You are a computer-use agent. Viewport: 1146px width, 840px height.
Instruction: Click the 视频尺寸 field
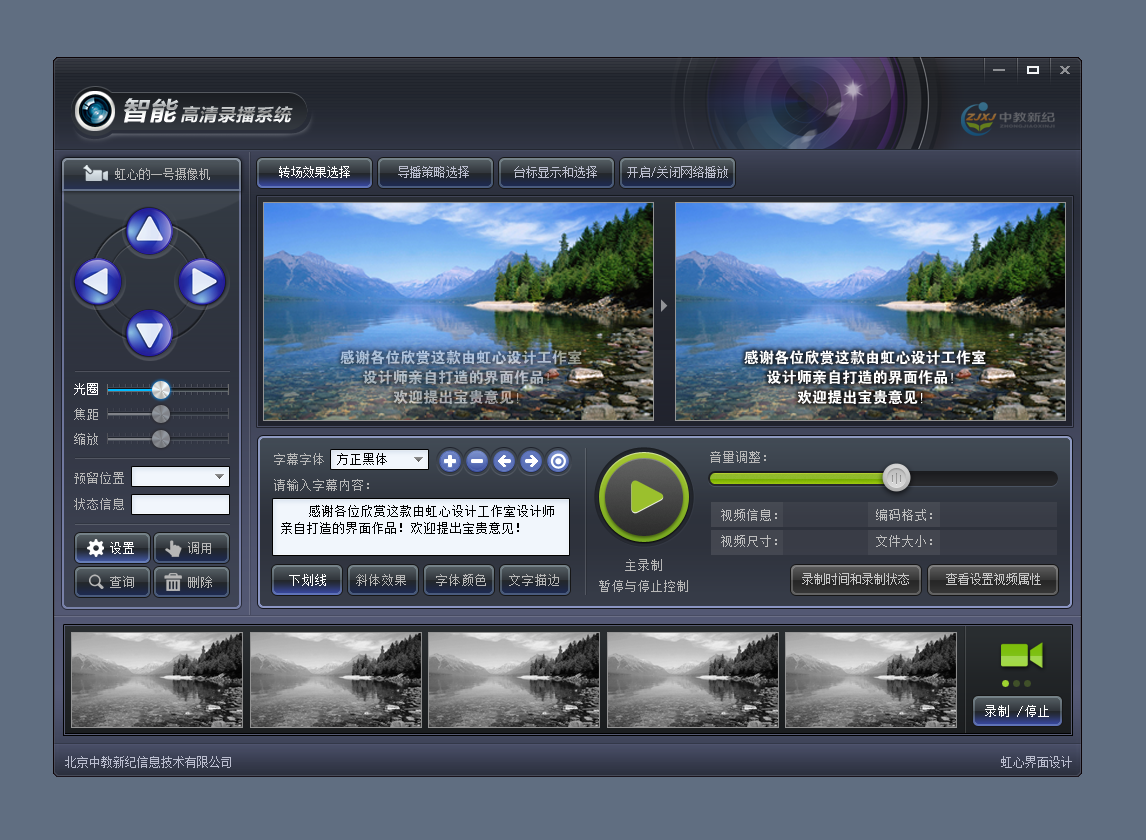pos(789,542)
